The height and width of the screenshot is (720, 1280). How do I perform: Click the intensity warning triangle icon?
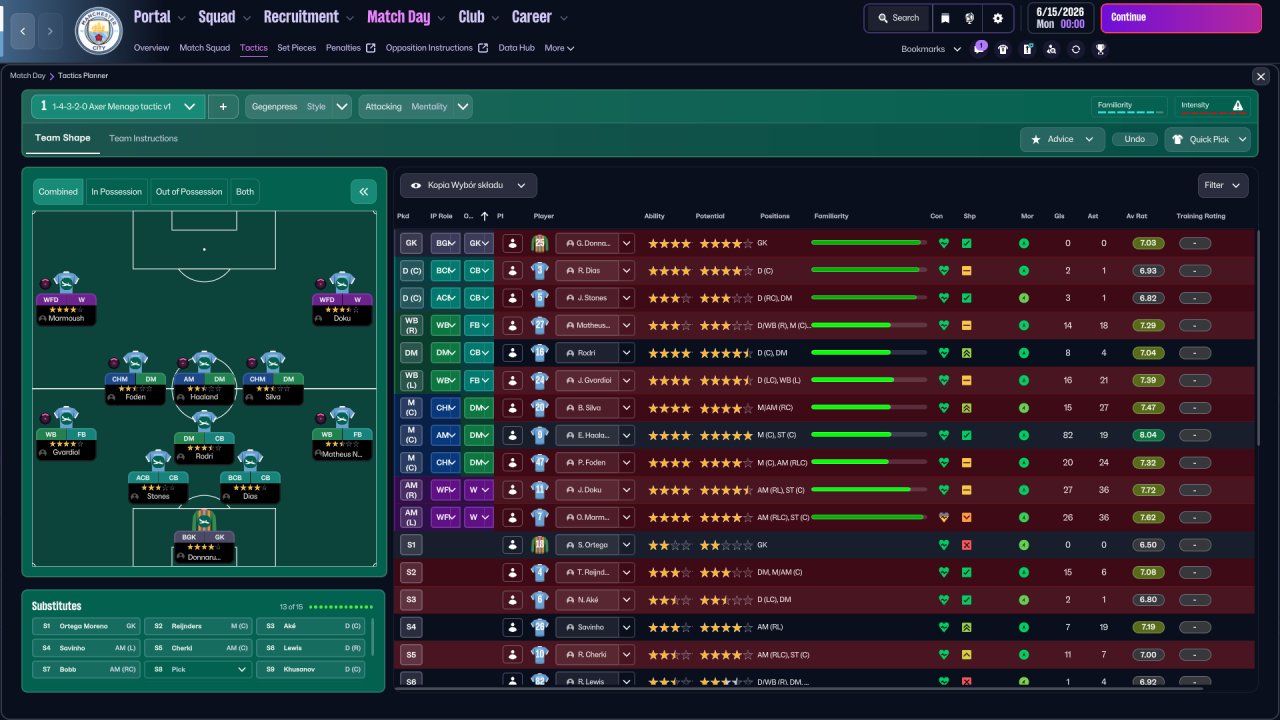(1238, 105)
